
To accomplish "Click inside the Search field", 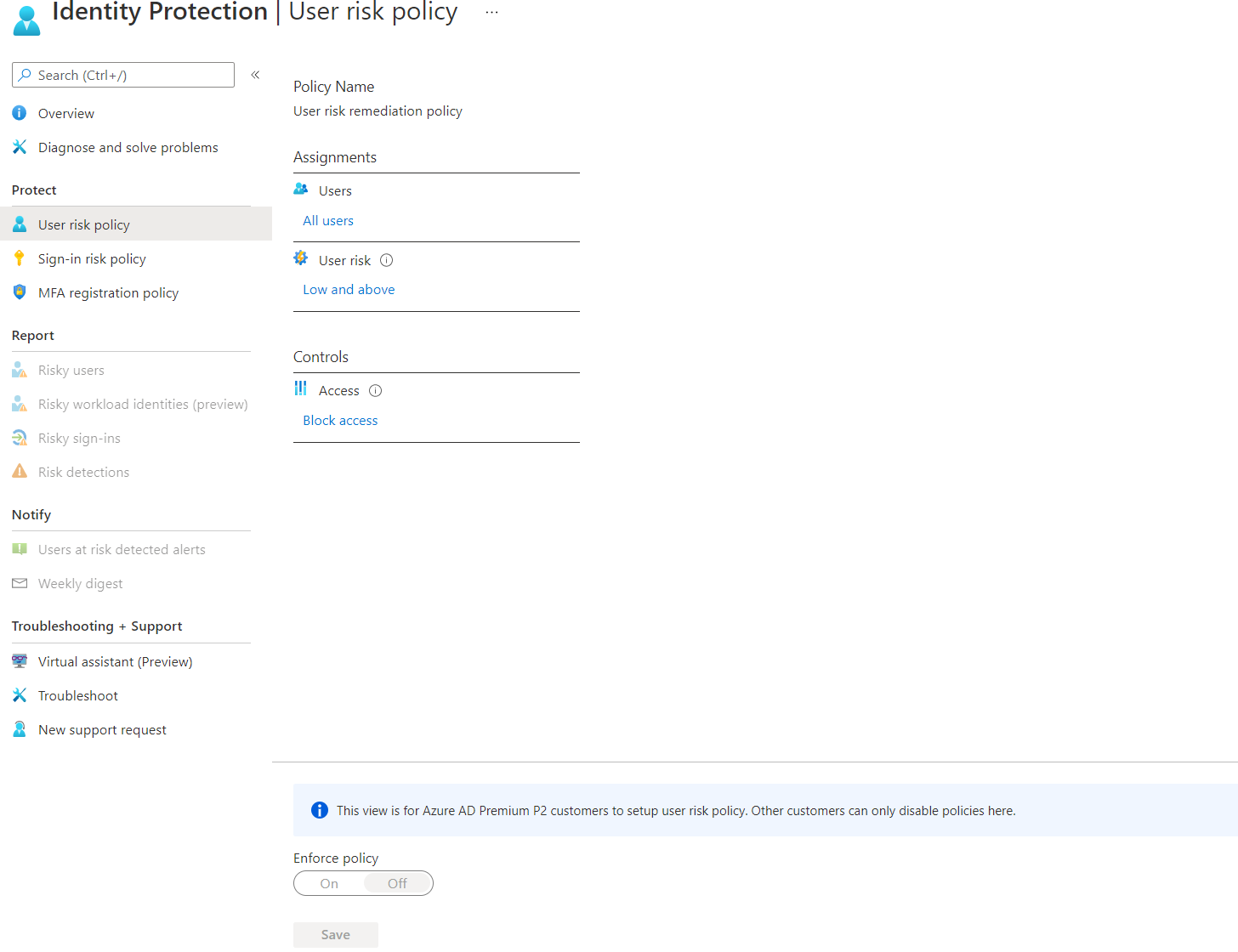I will pyautogui.click(x=123, y=75).
